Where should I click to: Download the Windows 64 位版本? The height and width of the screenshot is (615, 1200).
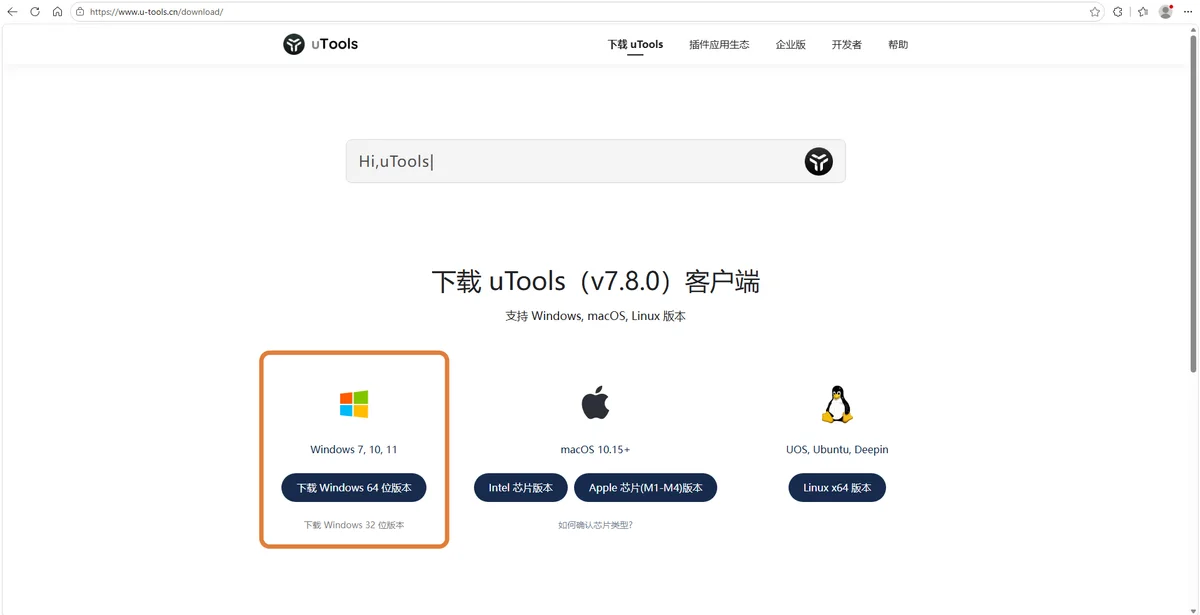pyautogui.click(x=354, y=488)
